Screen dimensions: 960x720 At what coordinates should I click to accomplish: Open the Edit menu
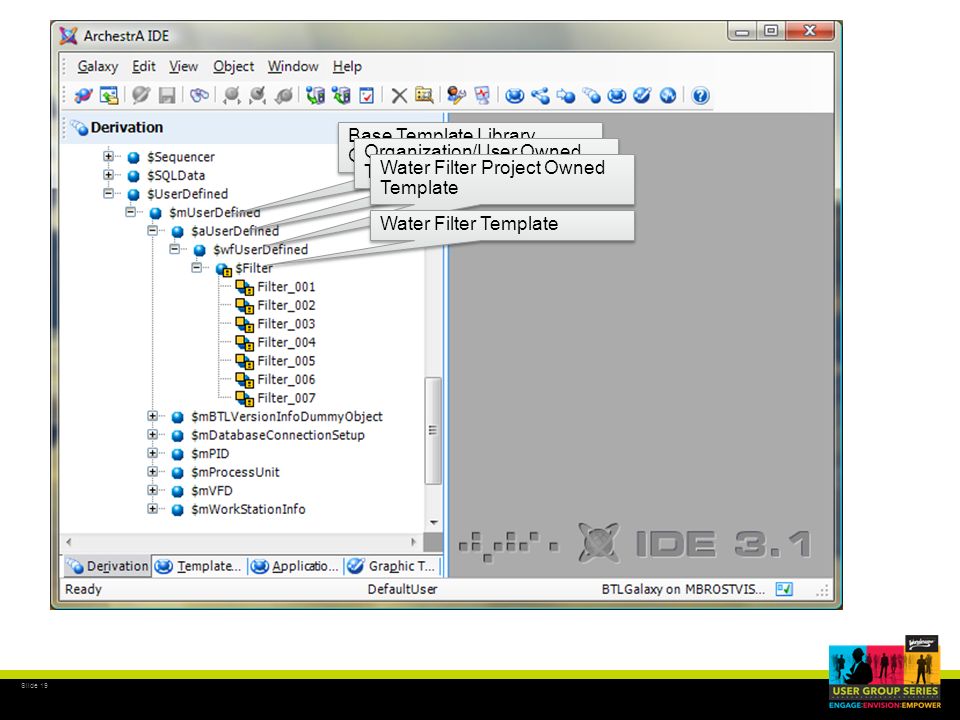coord(144,66)
